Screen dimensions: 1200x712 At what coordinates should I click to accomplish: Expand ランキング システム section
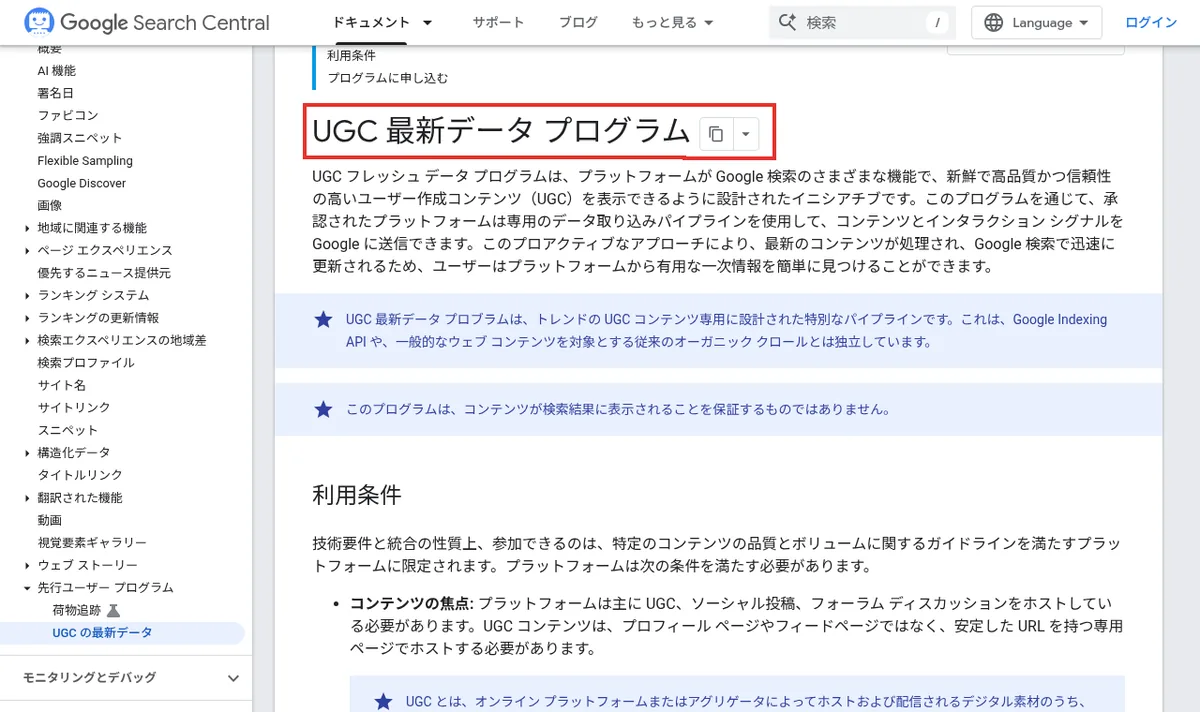pos(27,295)
